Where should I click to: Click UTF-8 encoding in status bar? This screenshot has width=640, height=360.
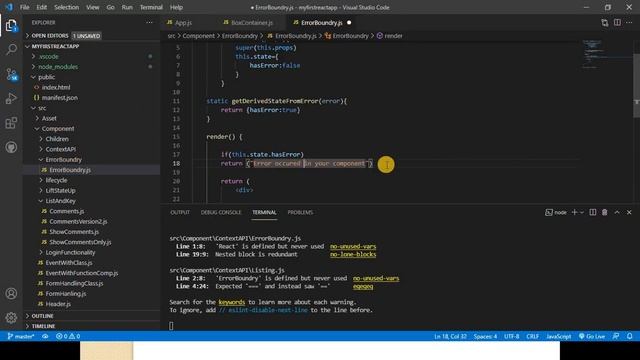coord(511,336)
